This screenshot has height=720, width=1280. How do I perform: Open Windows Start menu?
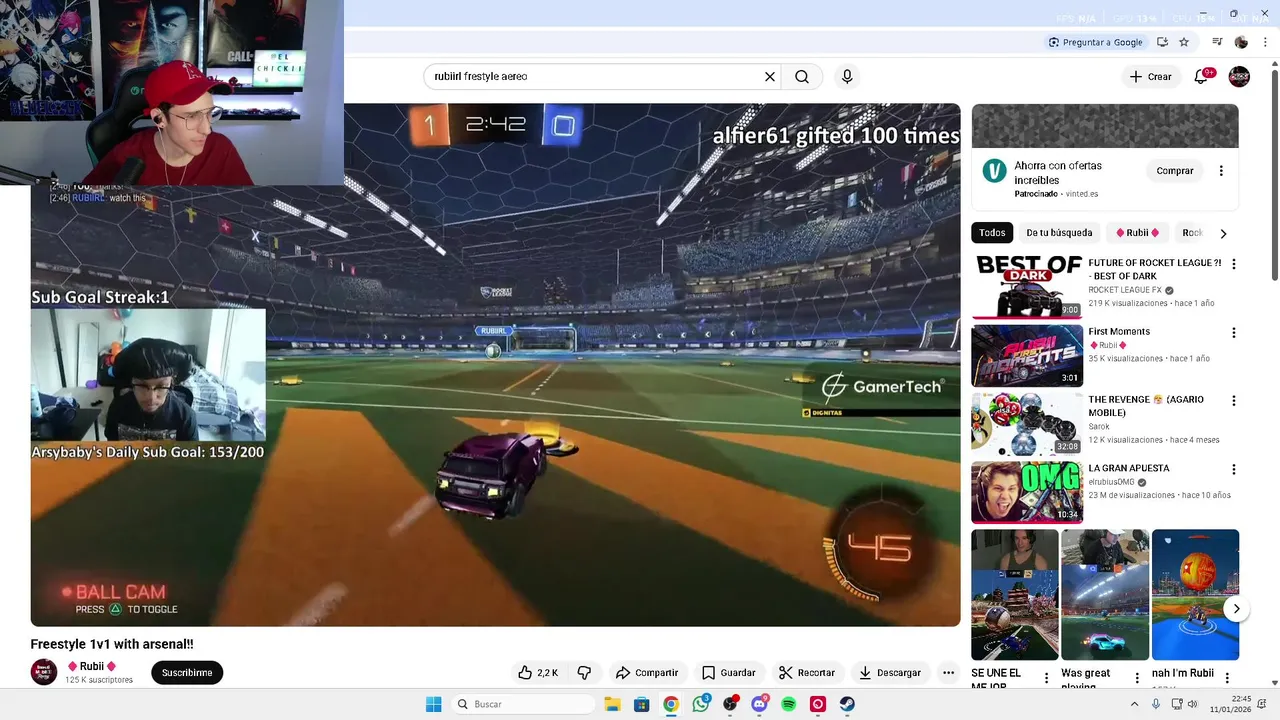tap(433, 704)
